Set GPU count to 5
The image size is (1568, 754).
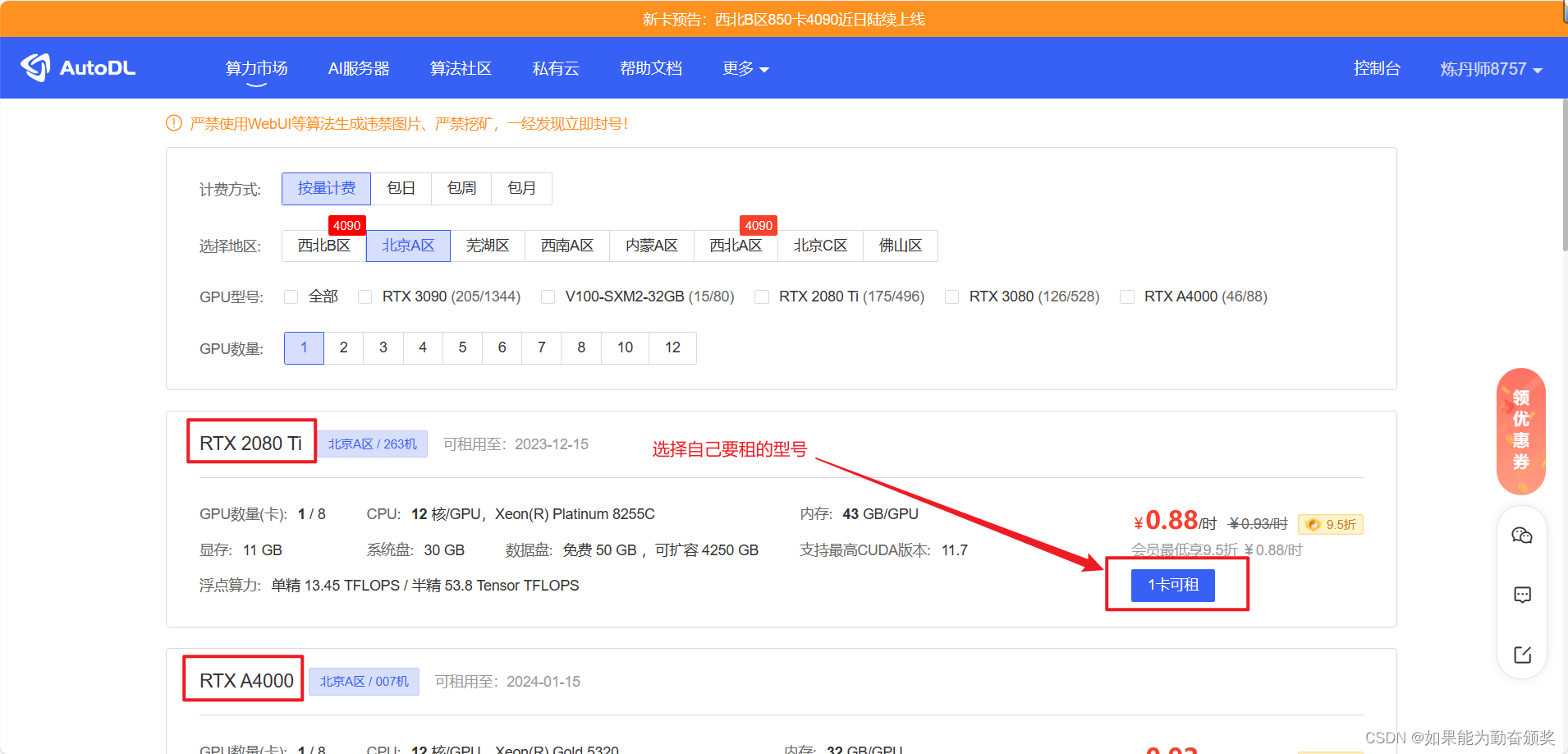point(462,347)
